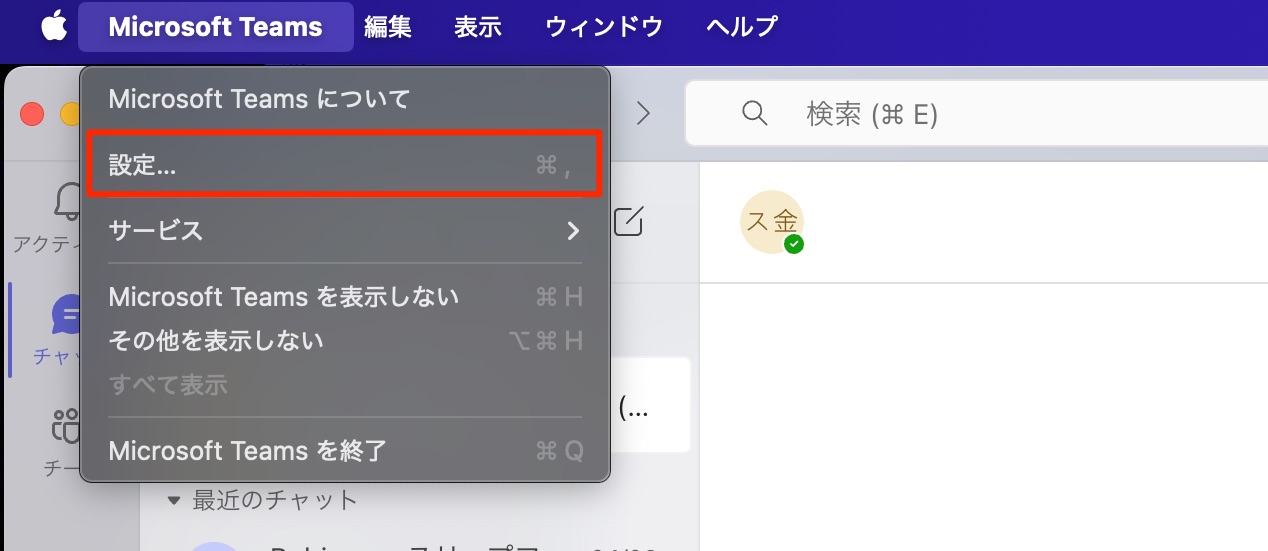The image size is (1268, 551).
Task: Open the Microsoft Teams menu bar item
Action: (215, 27)
